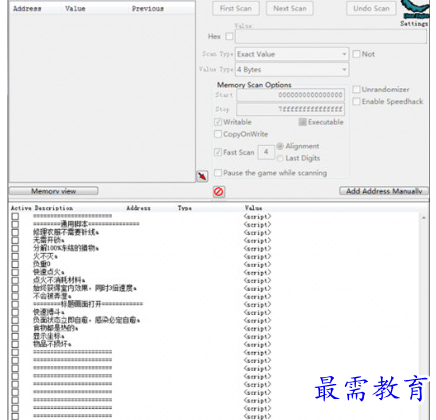Toggle the Writable checkbox

click(x=218, y=122)
